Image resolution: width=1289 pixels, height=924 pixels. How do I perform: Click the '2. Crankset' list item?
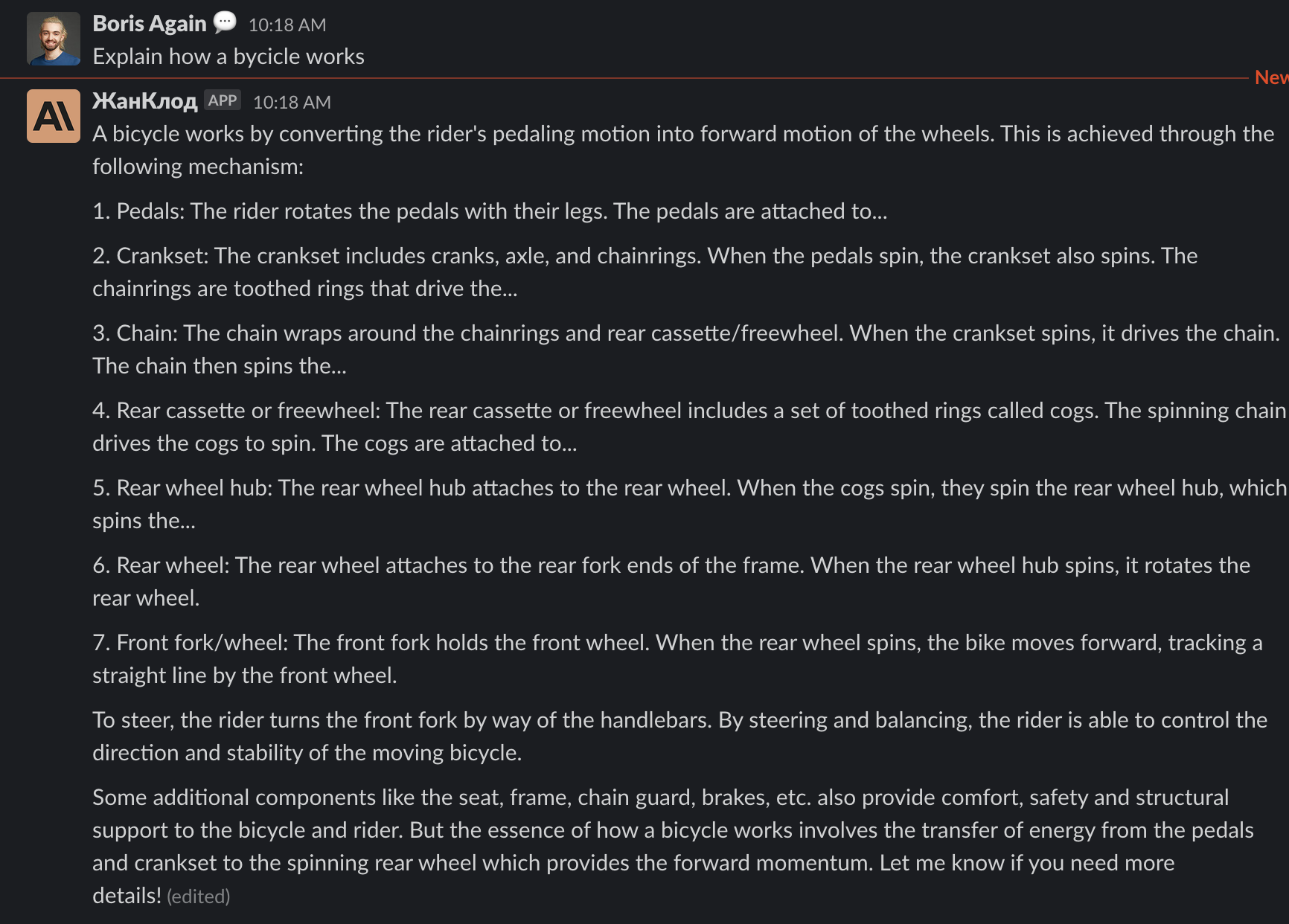(x=644, y=272)
